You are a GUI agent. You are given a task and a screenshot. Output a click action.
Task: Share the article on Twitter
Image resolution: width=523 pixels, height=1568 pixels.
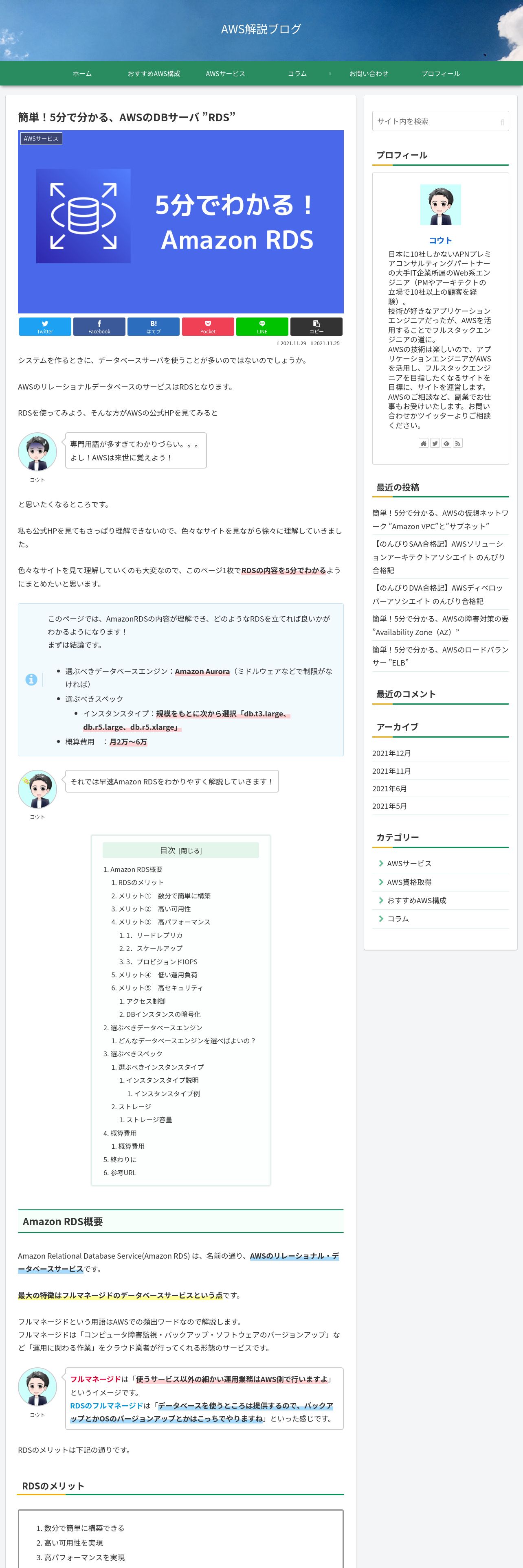[x=45, y=326]
